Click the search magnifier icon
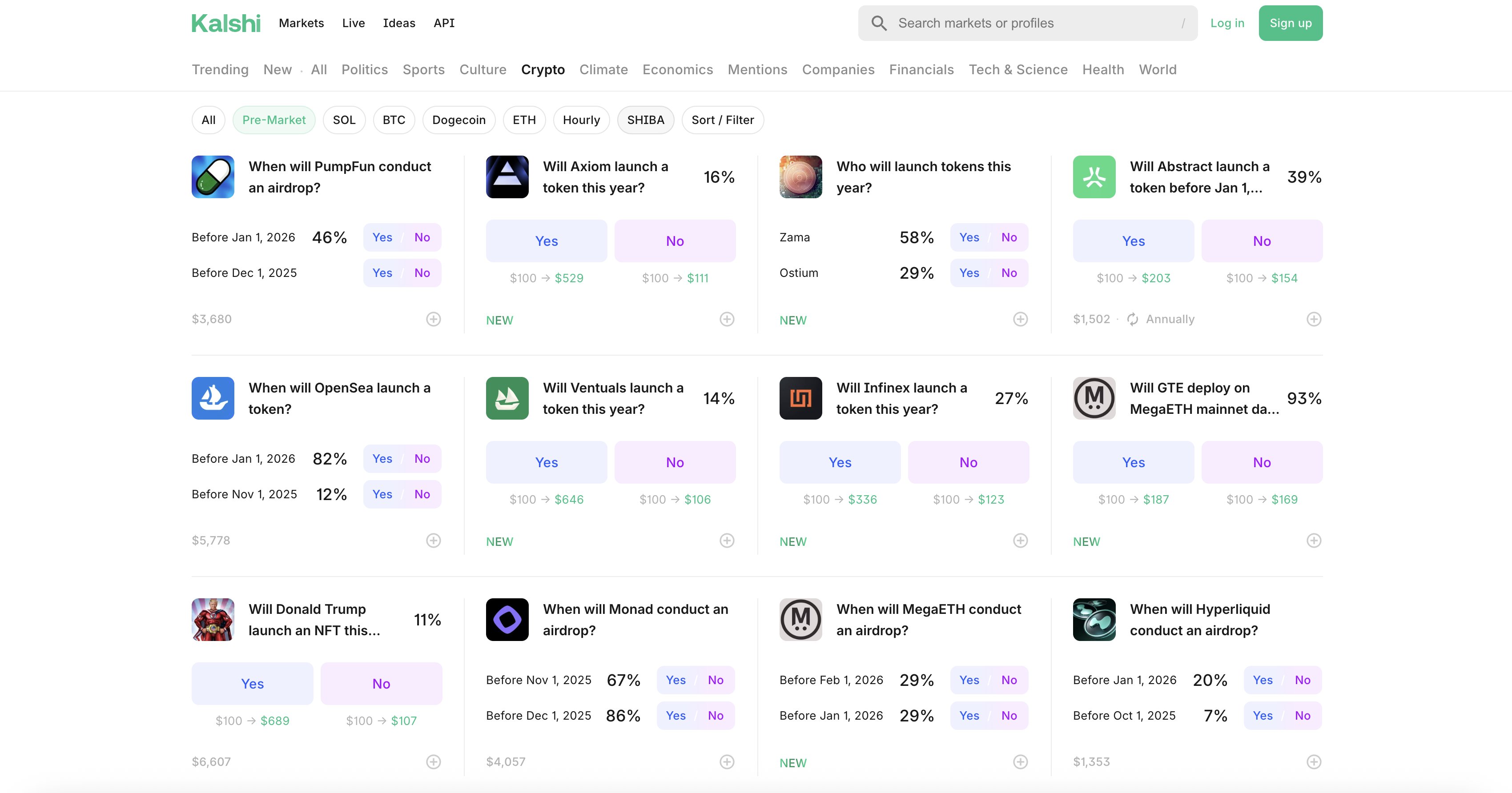This screenshot has width=1512, height=793. pyautogui.click(x=879, y=24)
